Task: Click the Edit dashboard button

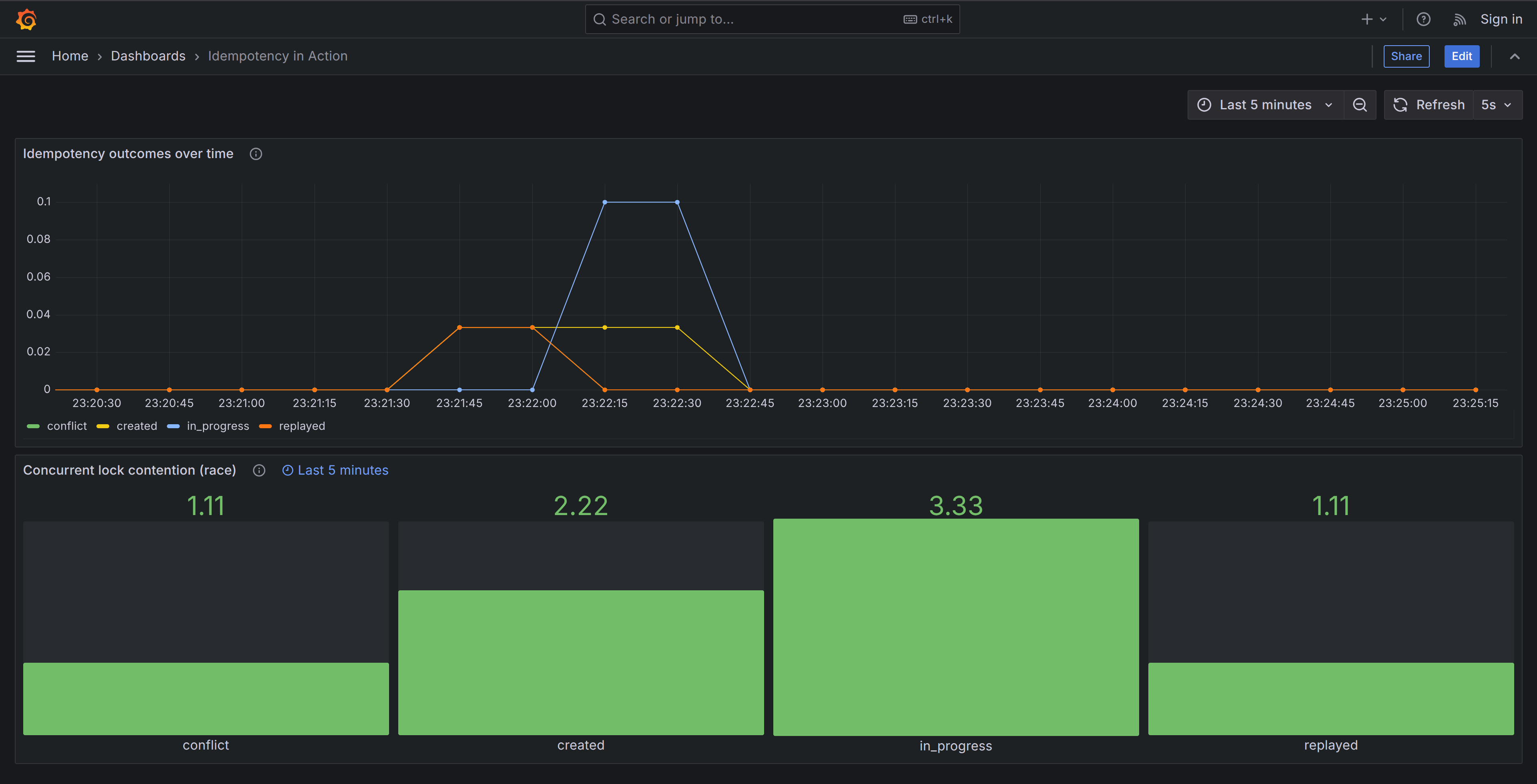Action: [x=1461, y=56]
